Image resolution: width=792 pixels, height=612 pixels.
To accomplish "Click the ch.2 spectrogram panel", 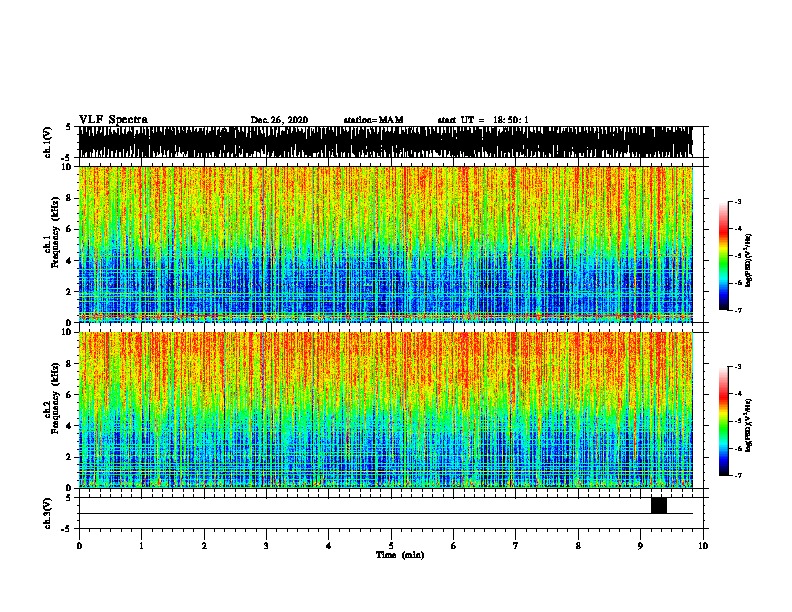I will coord(385,410).
